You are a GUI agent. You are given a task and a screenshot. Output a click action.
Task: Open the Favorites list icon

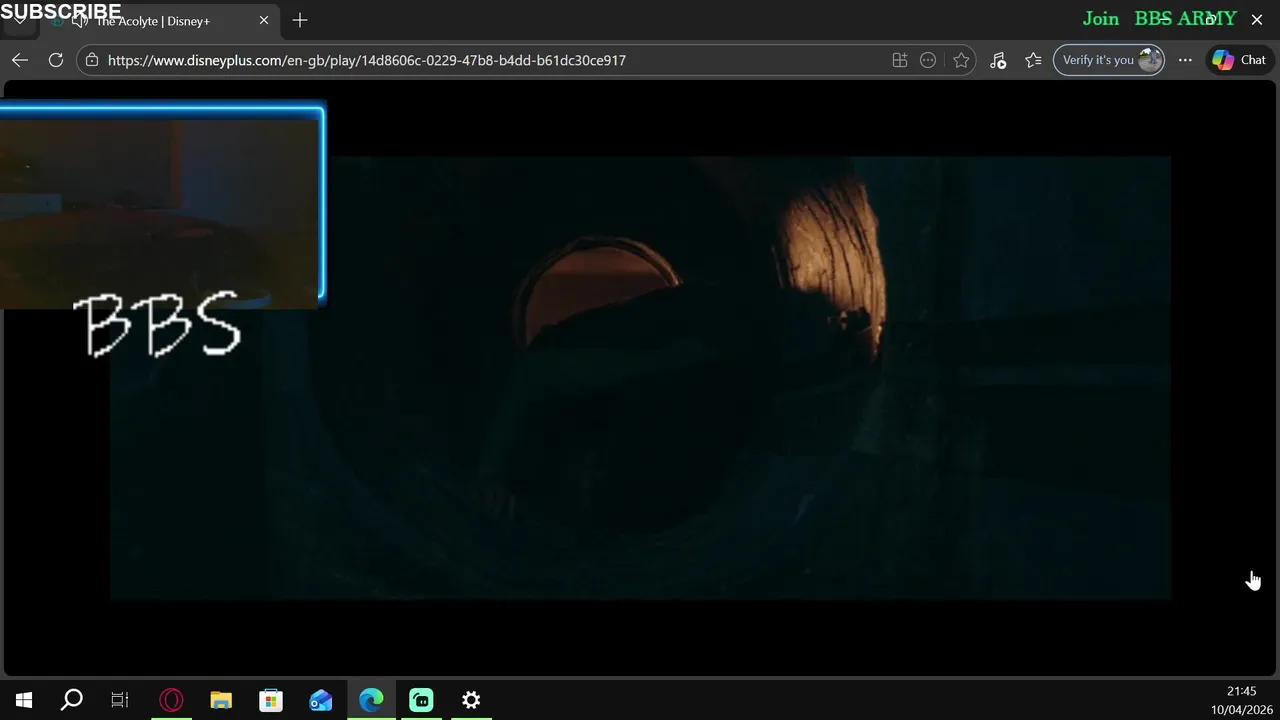1033,60
